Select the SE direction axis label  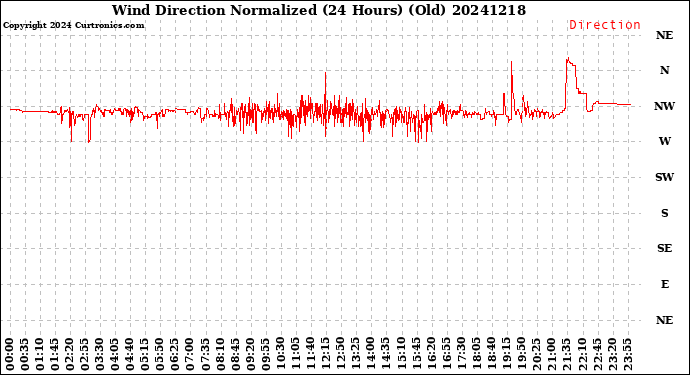(x=664, y=249)
